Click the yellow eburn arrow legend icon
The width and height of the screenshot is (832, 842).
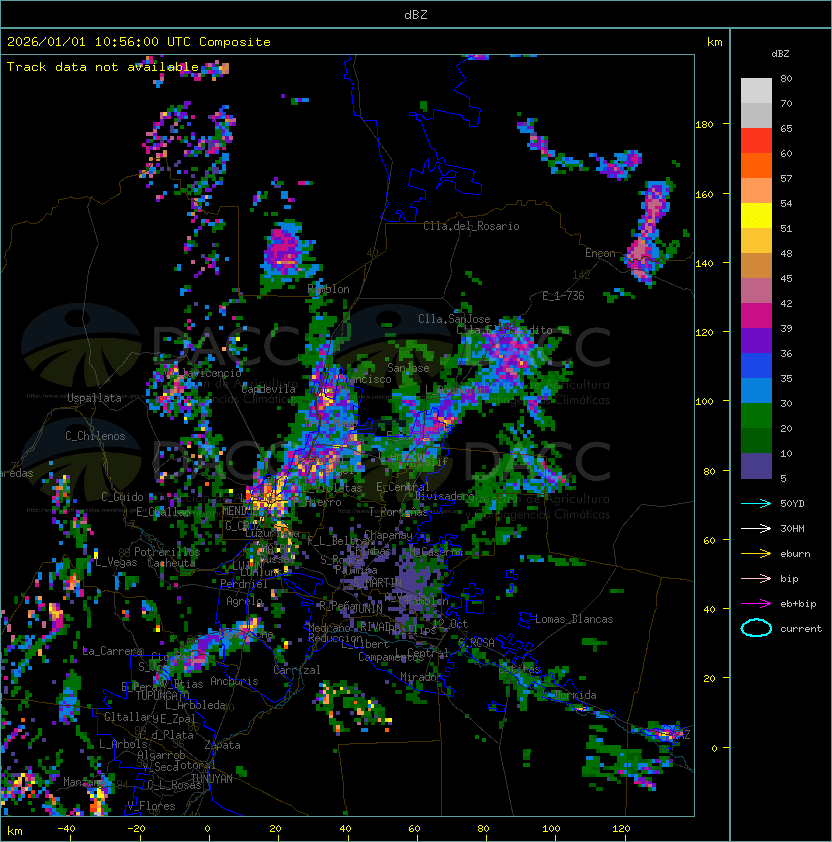coord(756,554)
